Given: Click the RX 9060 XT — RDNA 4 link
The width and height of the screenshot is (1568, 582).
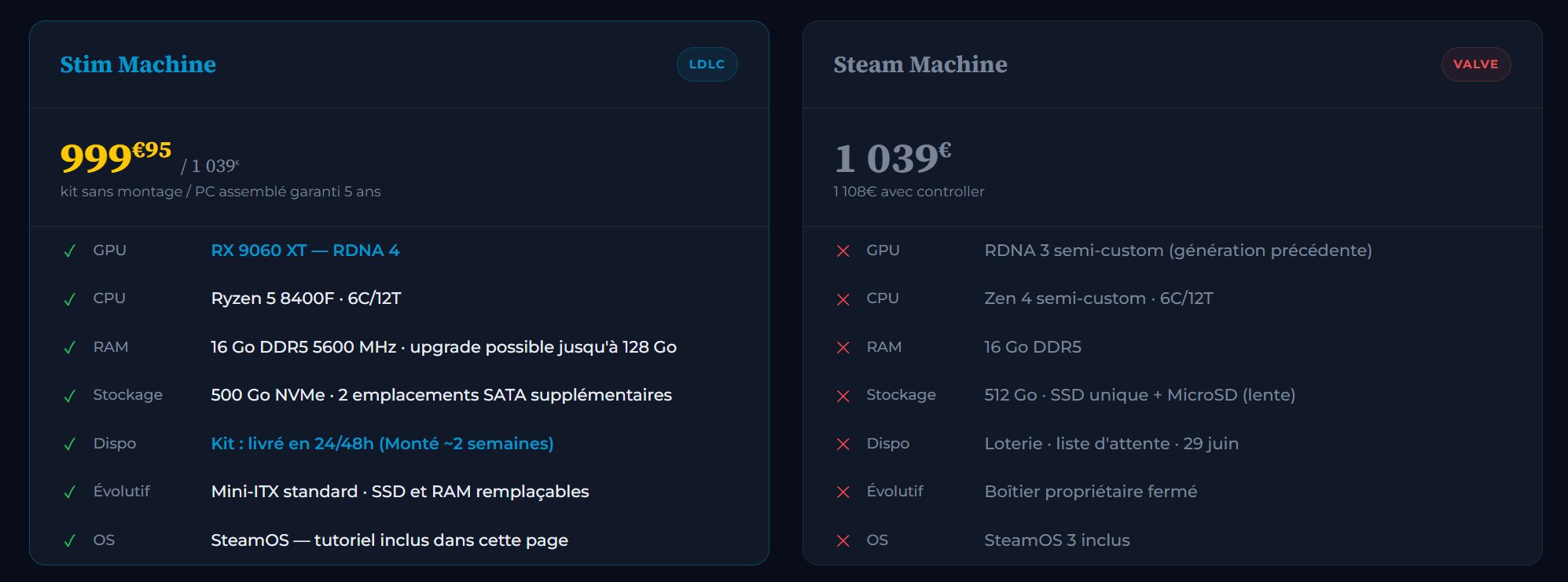Looking at the screenshot, I should (305, 251).
